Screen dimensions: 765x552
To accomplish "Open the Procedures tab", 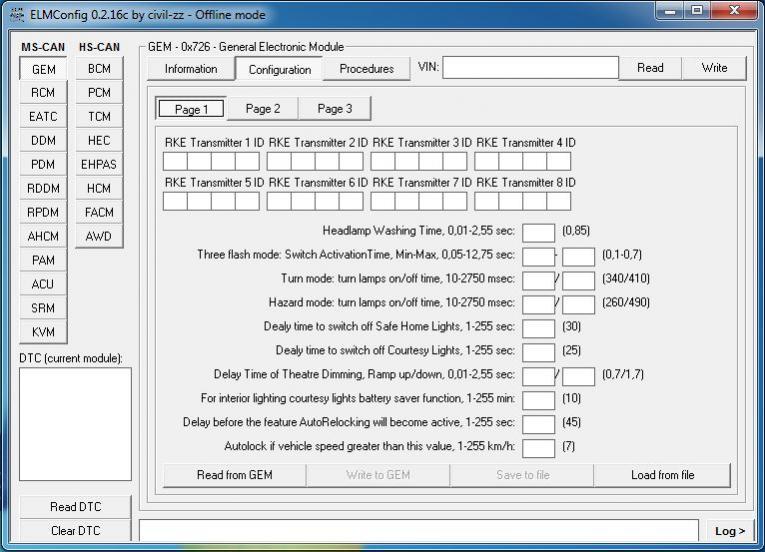I will (x=366, y=69).
